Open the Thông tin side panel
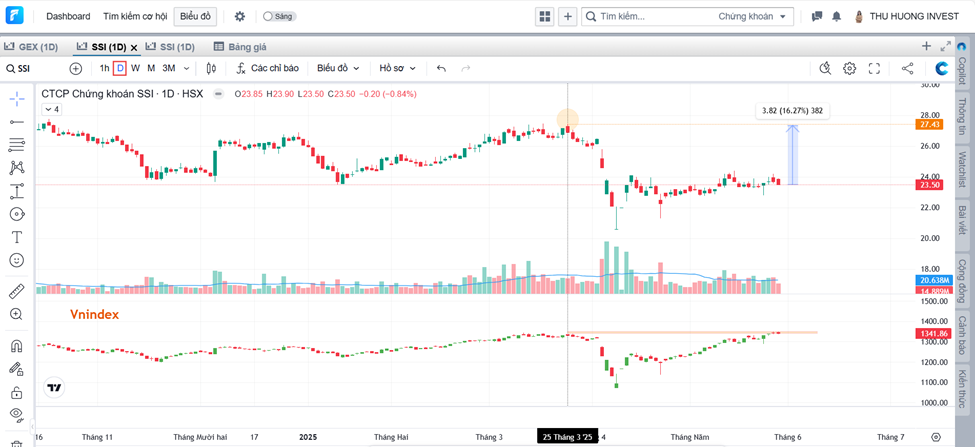 click(x=962, y=116)
